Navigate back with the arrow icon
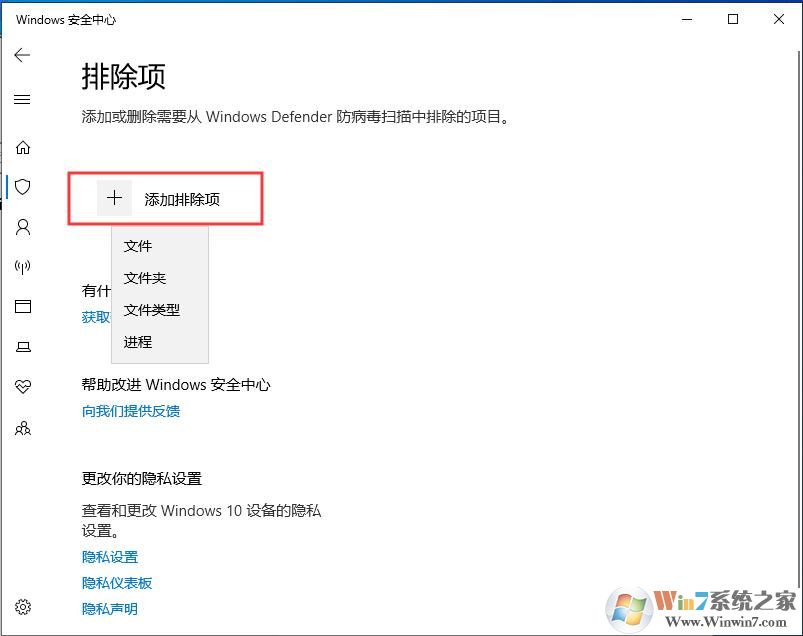The height and width of the screenshot is (636, 803). (22, 55)
